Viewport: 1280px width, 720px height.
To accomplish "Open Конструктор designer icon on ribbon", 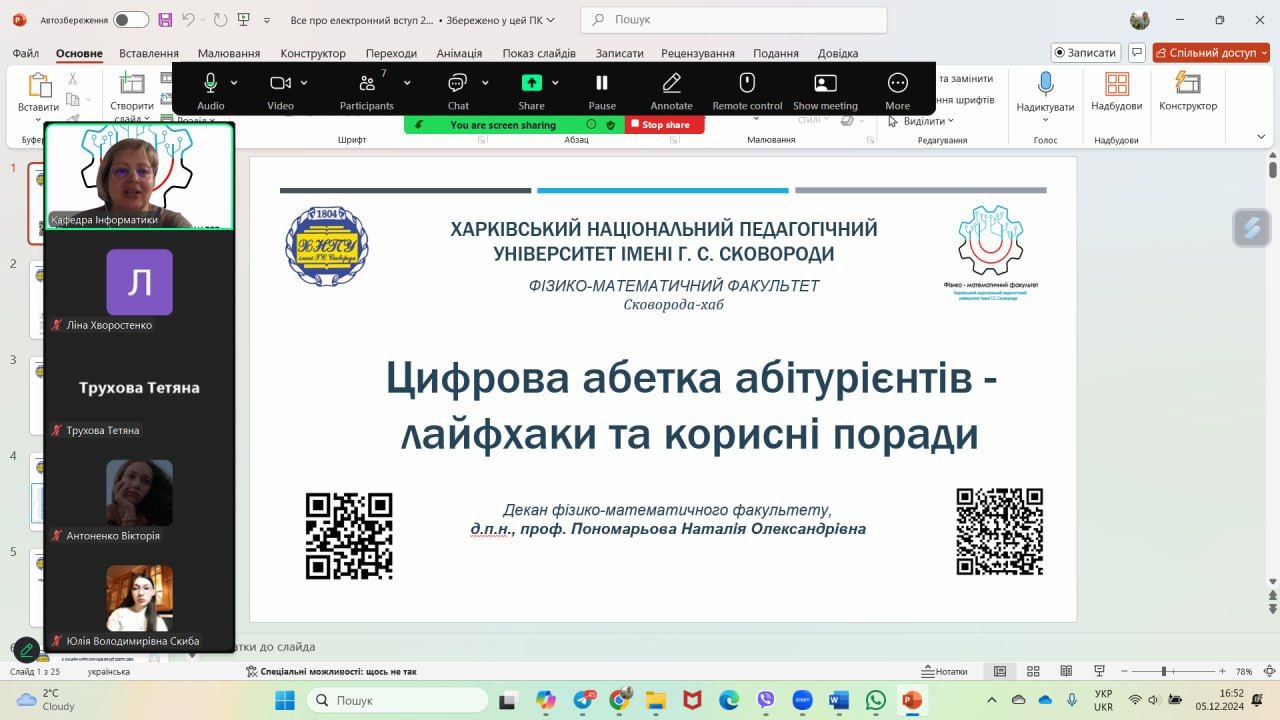I will (x=1188, y=82).
